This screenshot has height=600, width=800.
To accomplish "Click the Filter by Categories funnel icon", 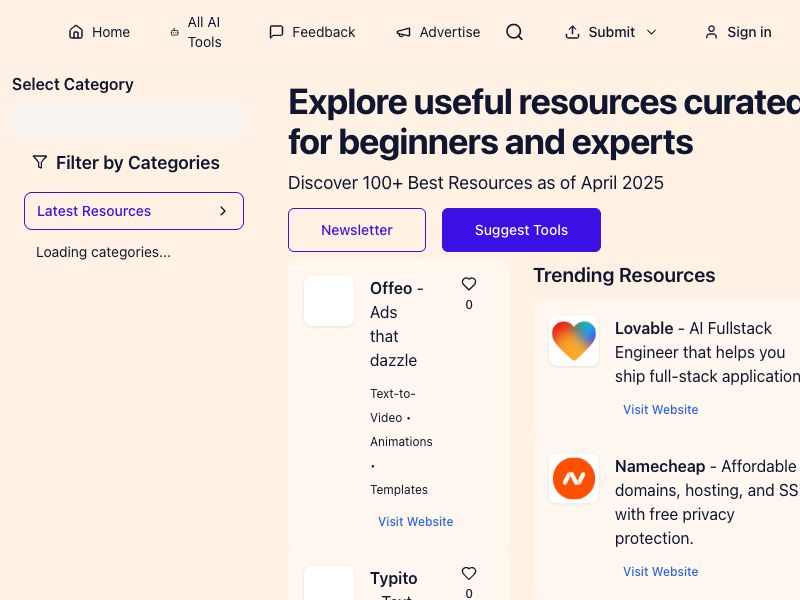I will 40,162.
